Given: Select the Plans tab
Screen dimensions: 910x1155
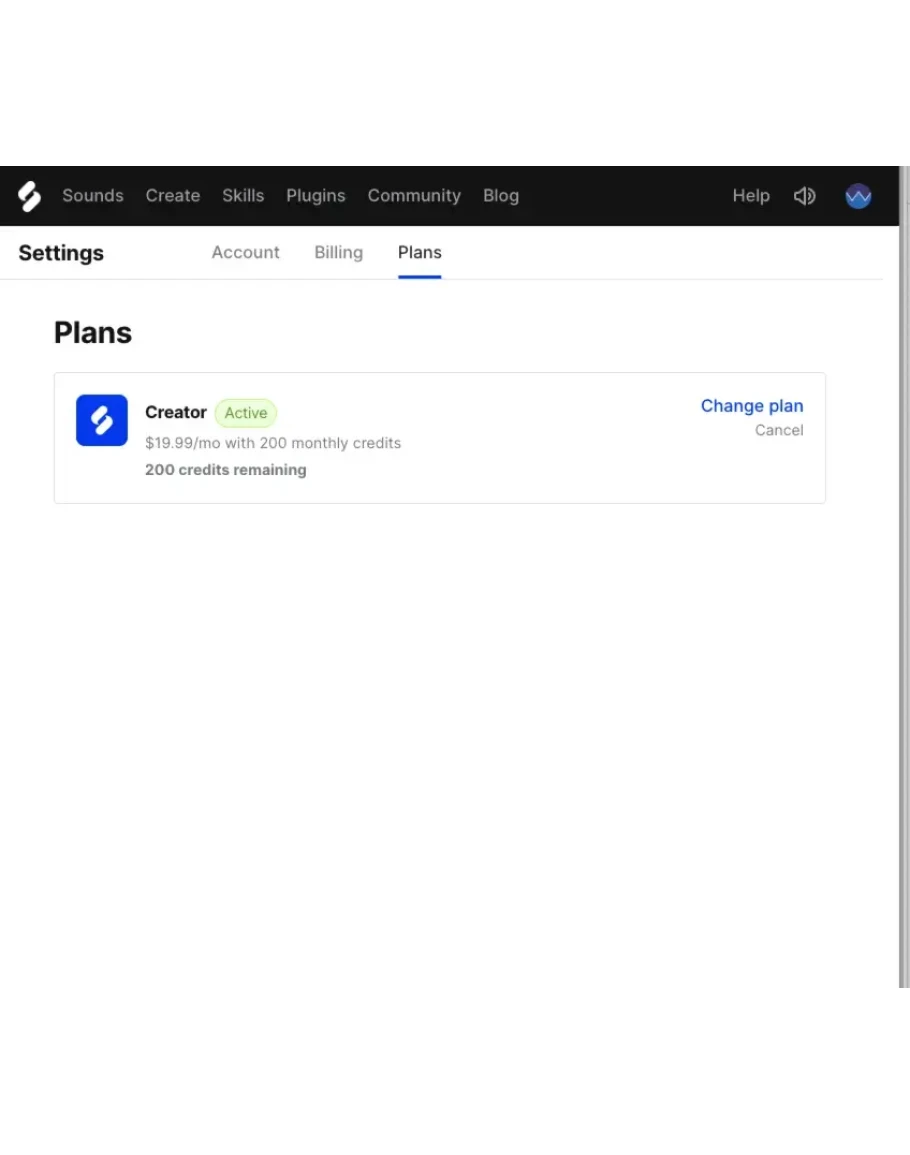Looking at the screenshot, I should pos(420,253).
